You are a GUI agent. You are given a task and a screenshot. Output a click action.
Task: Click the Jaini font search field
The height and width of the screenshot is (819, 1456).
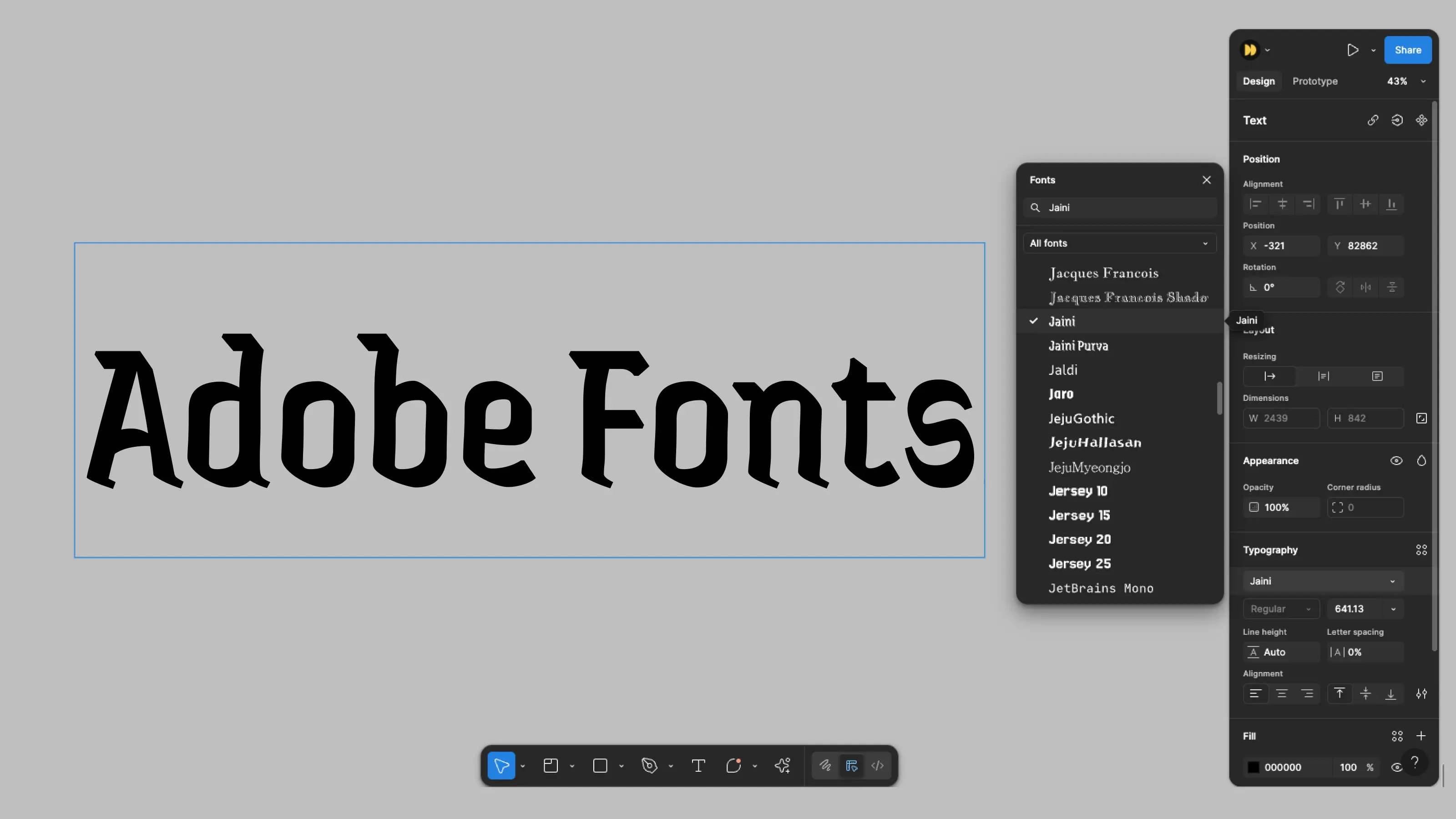(1119, 207)
